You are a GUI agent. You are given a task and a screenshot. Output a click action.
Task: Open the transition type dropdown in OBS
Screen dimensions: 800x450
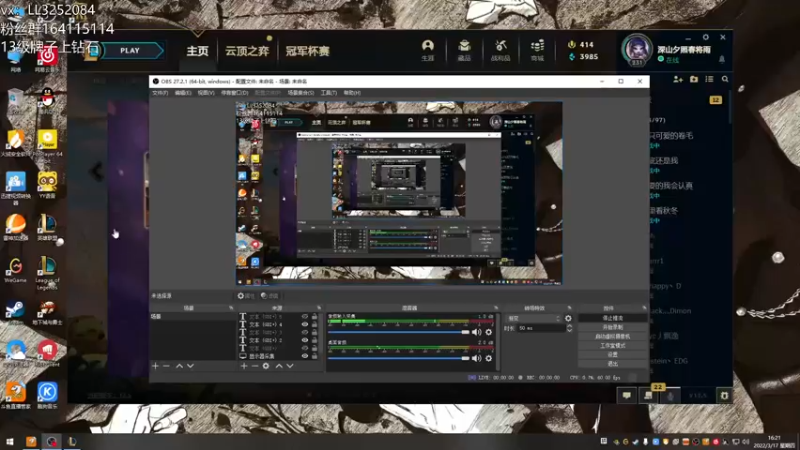click(x=533, y=318)
